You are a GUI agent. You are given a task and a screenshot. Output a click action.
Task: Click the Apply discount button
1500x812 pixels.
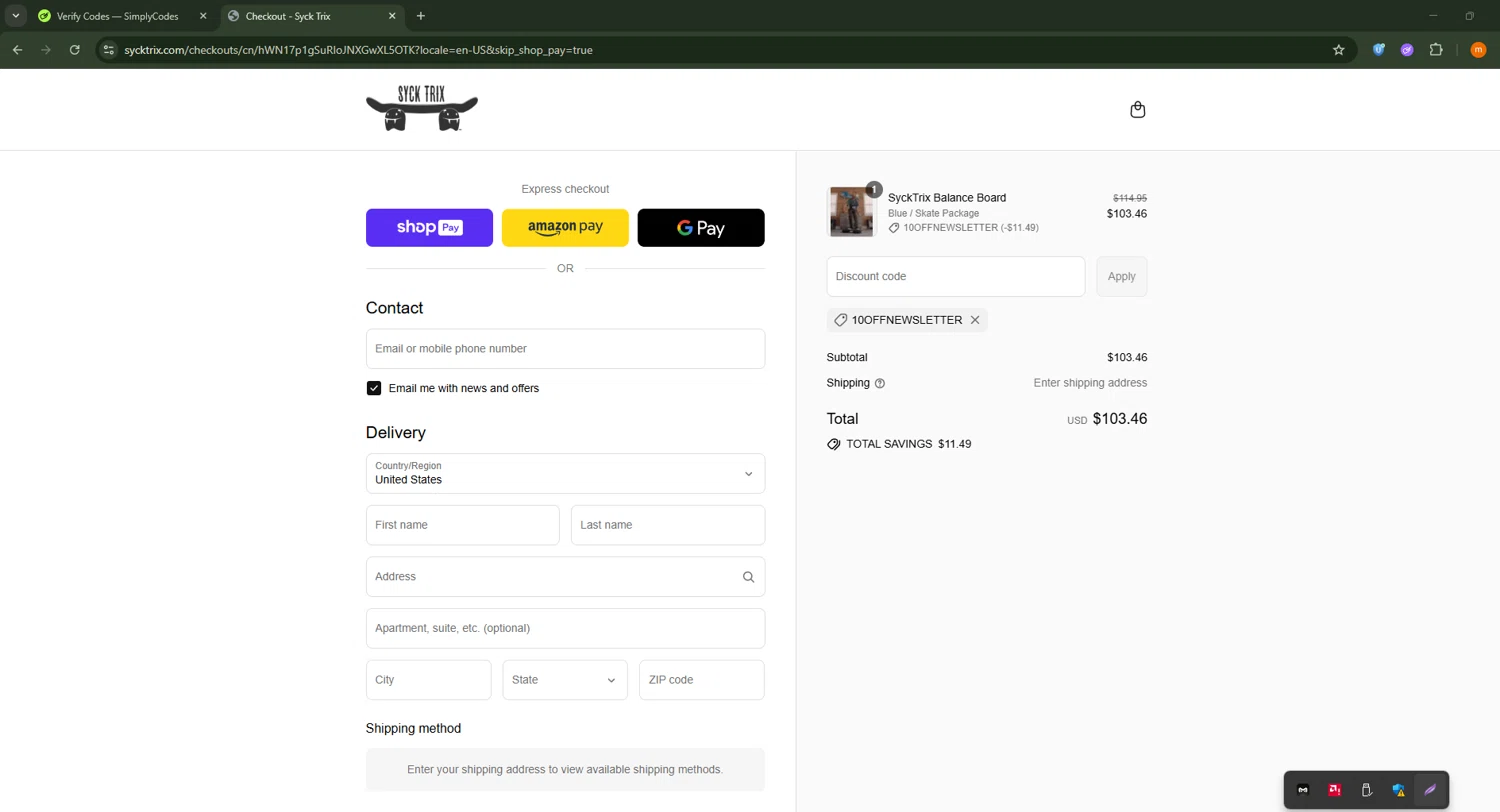(1122, 277)
